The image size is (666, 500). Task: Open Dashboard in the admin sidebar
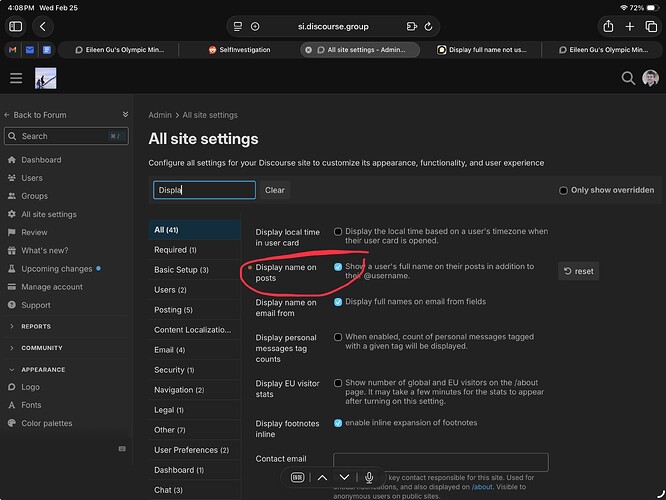pyautogui.click(x=41, y=160)
